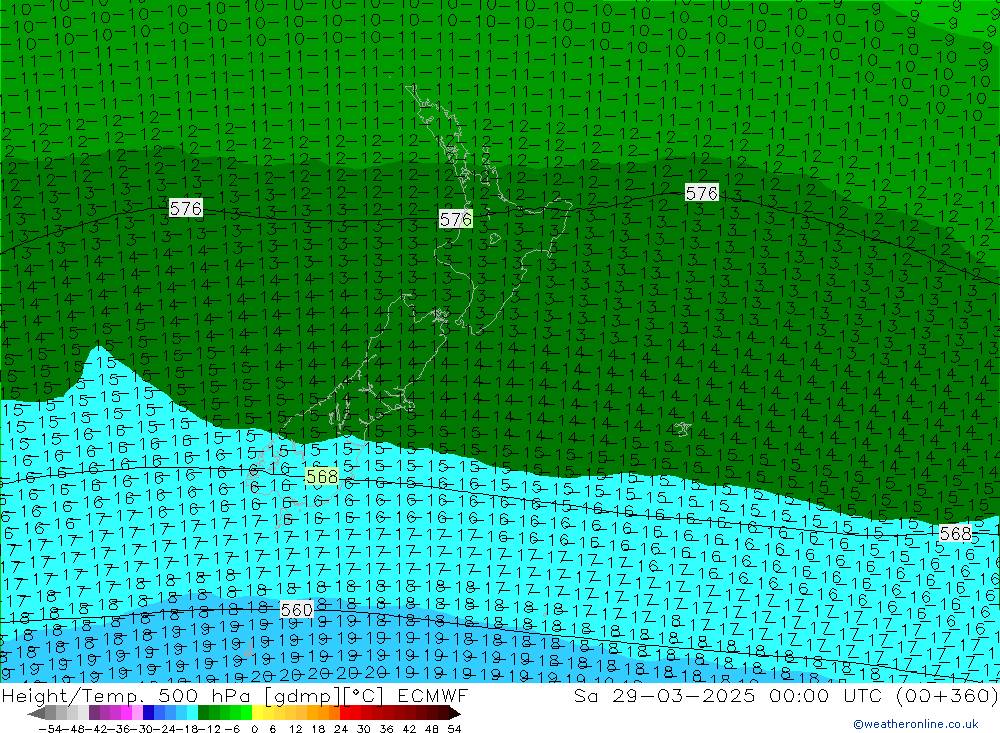Viewport: 1000px width, 733px height.
Task: Click the 560 contour label
Action: click(297, 610)
